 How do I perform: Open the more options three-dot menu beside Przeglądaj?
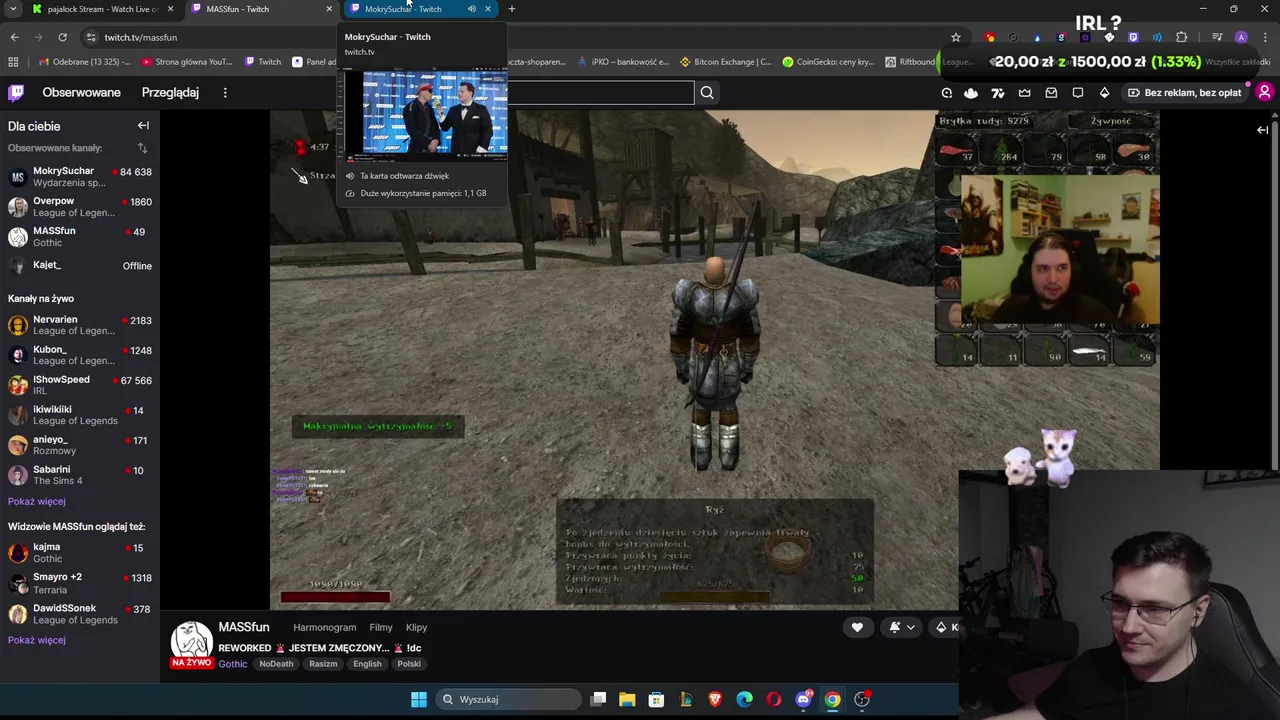coord(225,92)
